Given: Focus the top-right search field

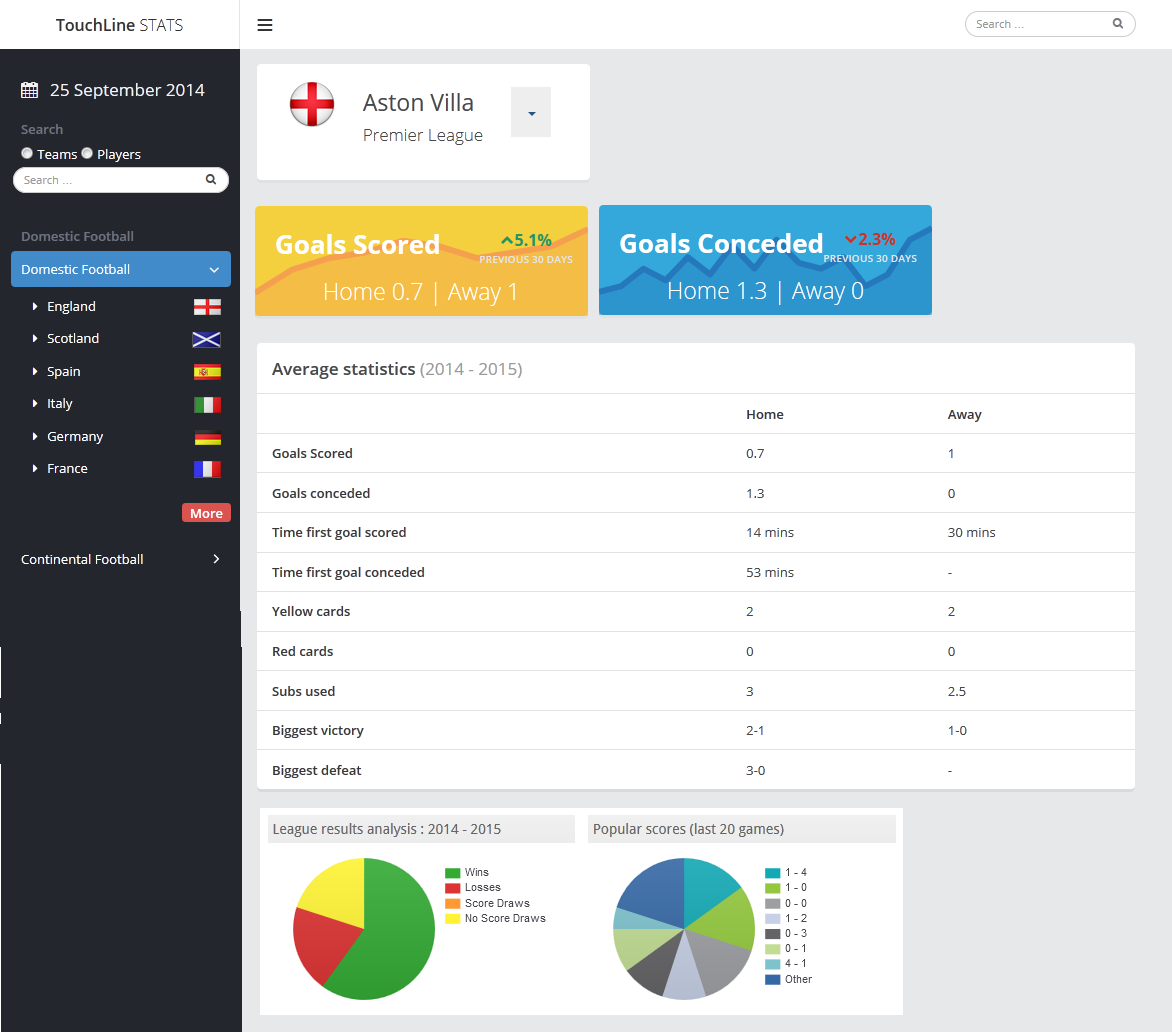Looking at the screenshot, I should (1050, 24).
